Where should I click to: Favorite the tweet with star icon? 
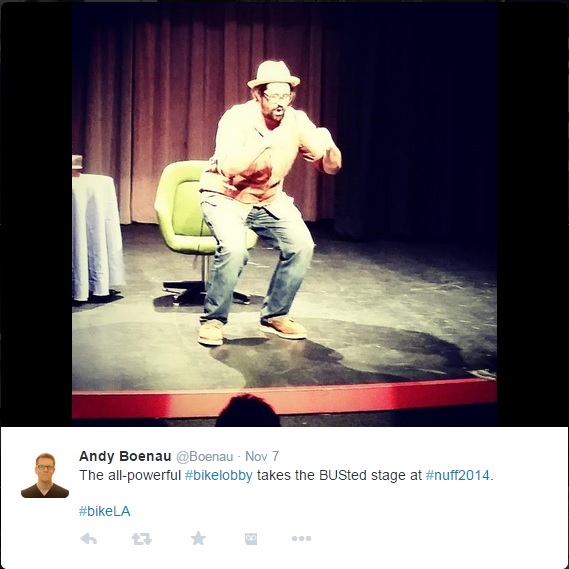198,538
